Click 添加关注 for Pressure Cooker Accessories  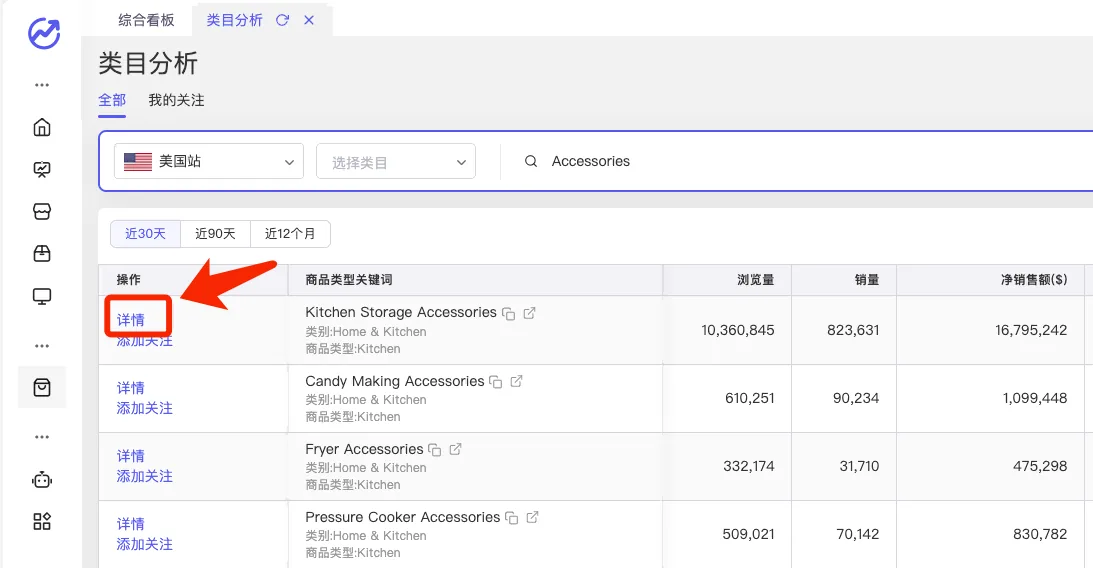[x=144, y=544]
